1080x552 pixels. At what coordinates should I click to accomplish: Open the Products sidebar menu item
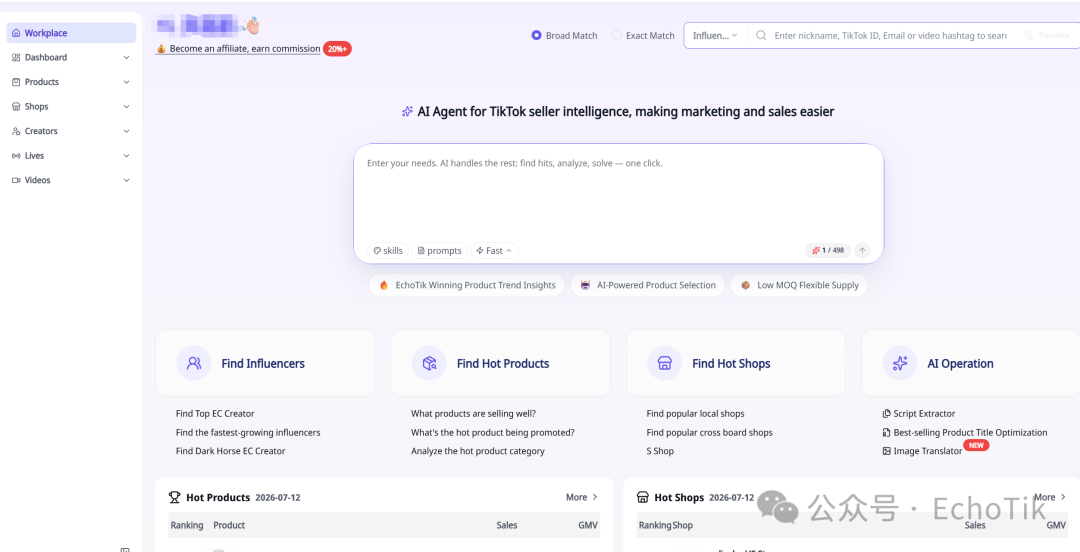click(x=71, y=82)
